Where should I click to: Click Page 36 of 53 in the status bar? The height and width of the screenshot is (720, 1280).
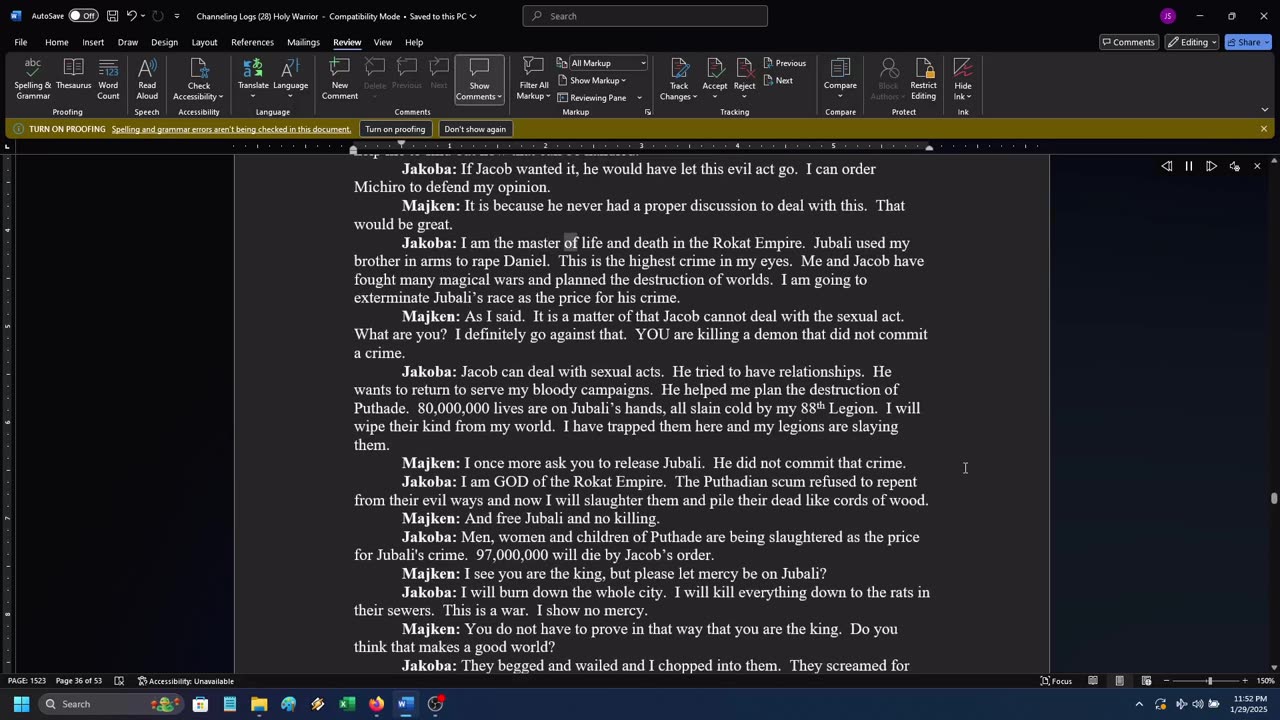(79, 681)
